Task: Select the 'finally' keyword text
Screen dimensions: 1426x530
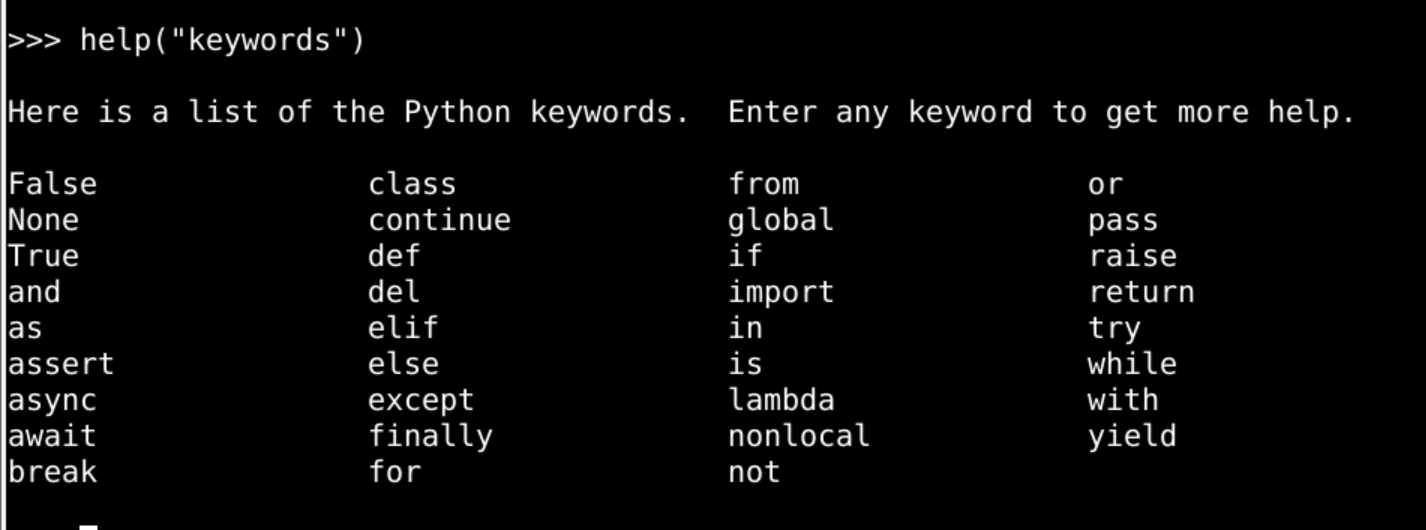Action: pos(430,437)
